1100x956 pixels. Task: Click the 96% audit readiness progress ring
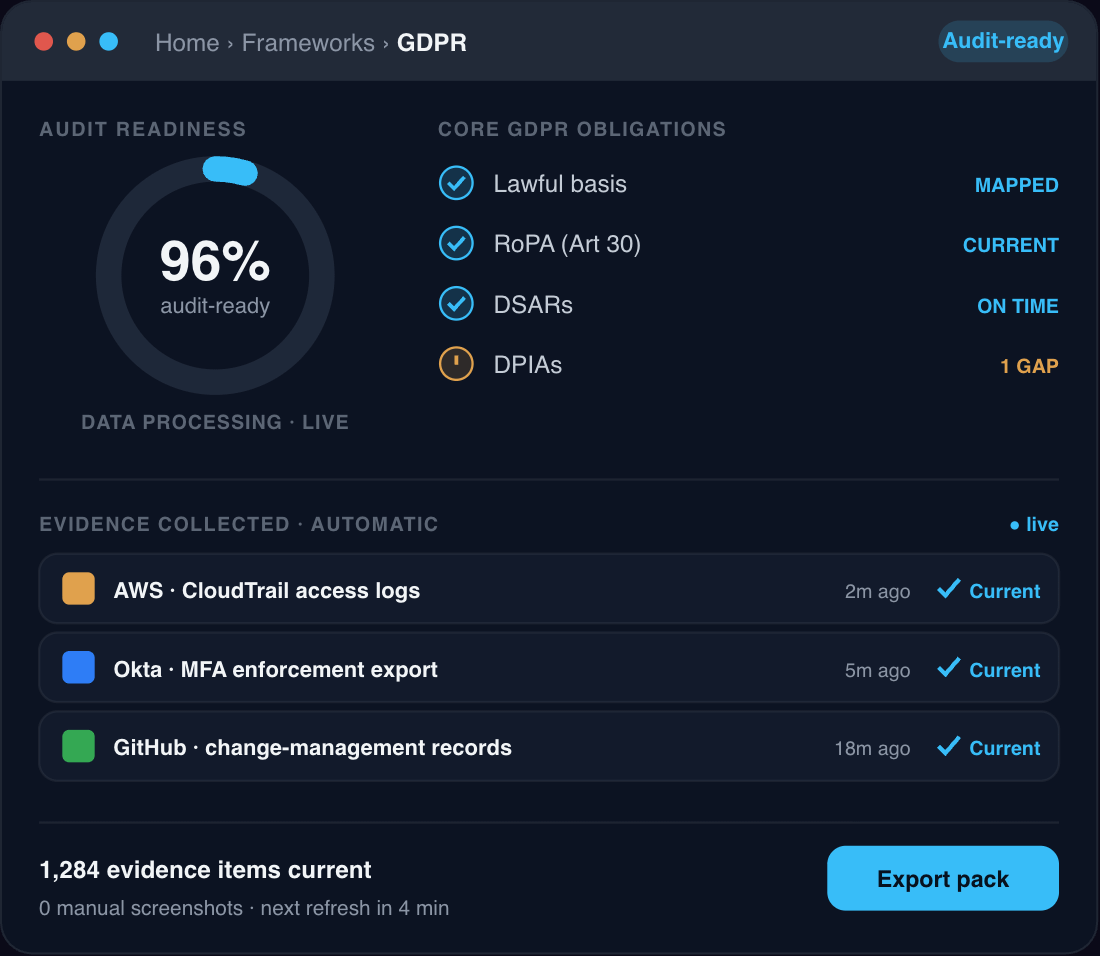215,276
